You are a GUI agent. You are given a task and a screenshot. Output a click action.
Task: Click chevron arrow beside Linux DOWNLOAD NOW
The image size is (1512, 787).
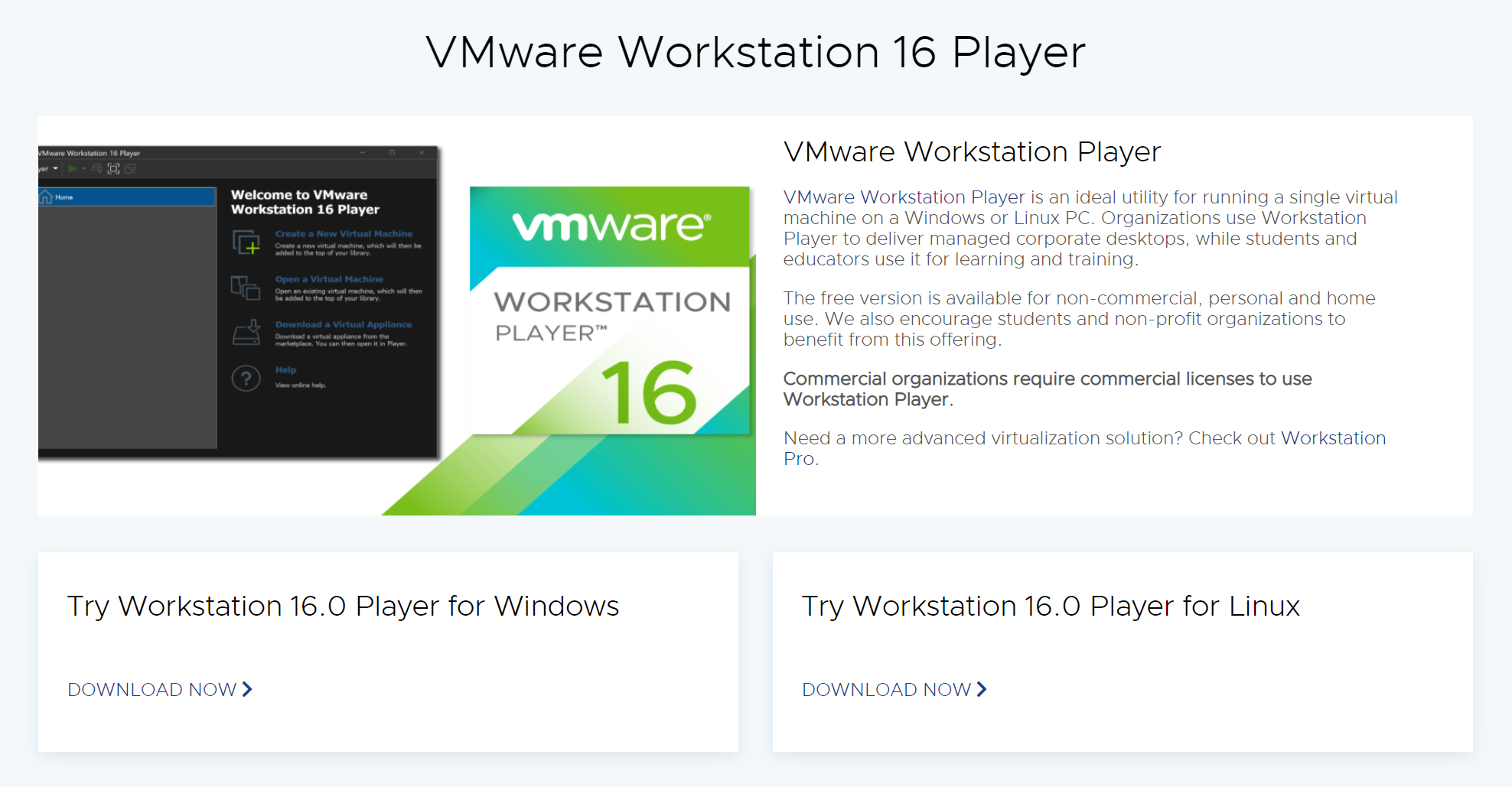981,690
